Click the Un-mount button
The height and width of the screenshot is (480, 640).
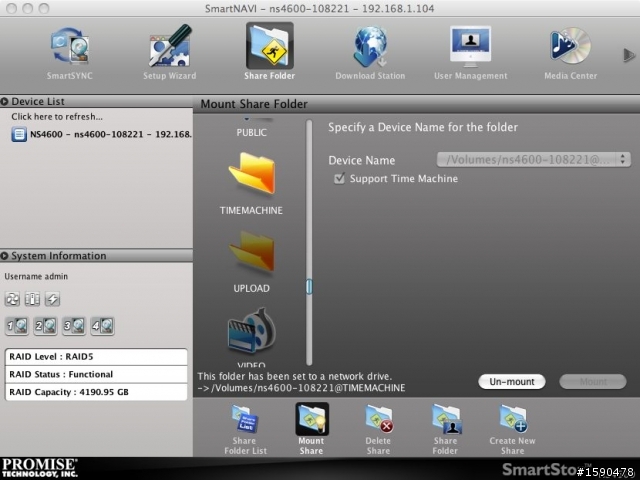click(x=512, y=382)
